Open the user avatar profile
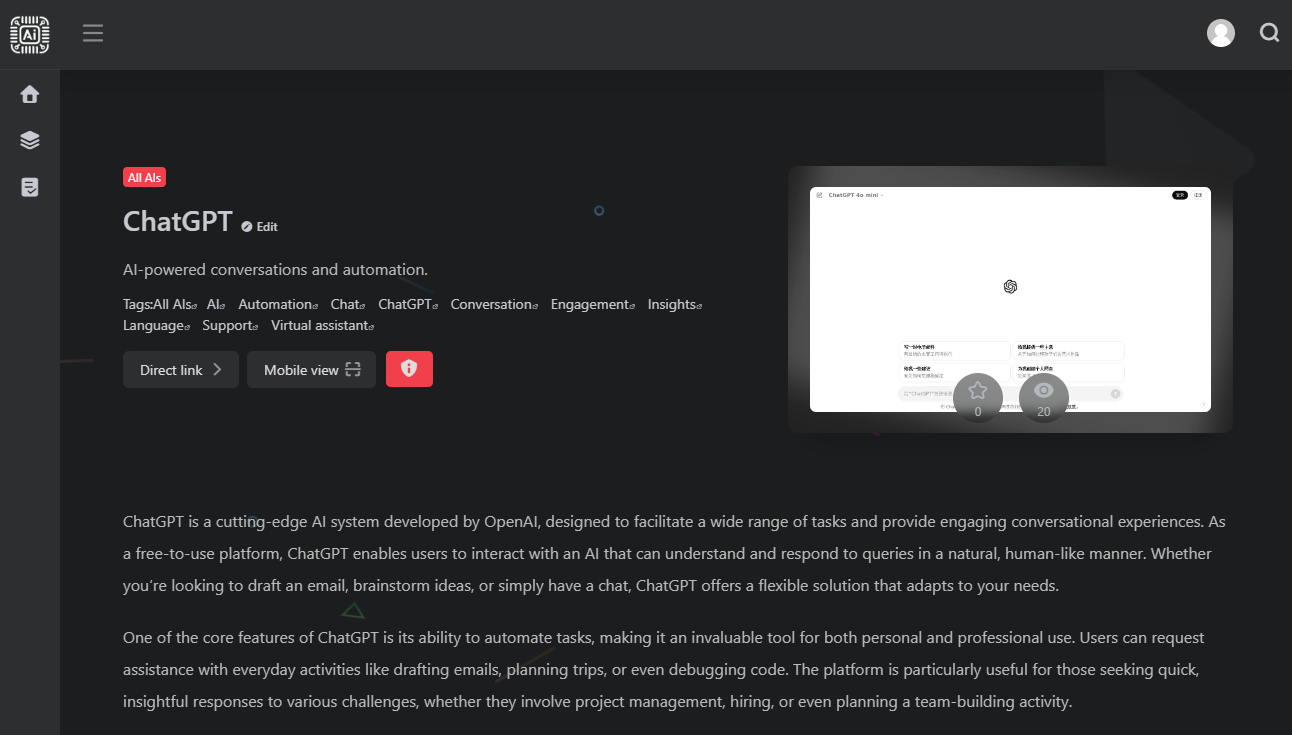This screenshot has height=735, width=1292. [x=1221, y=33]
